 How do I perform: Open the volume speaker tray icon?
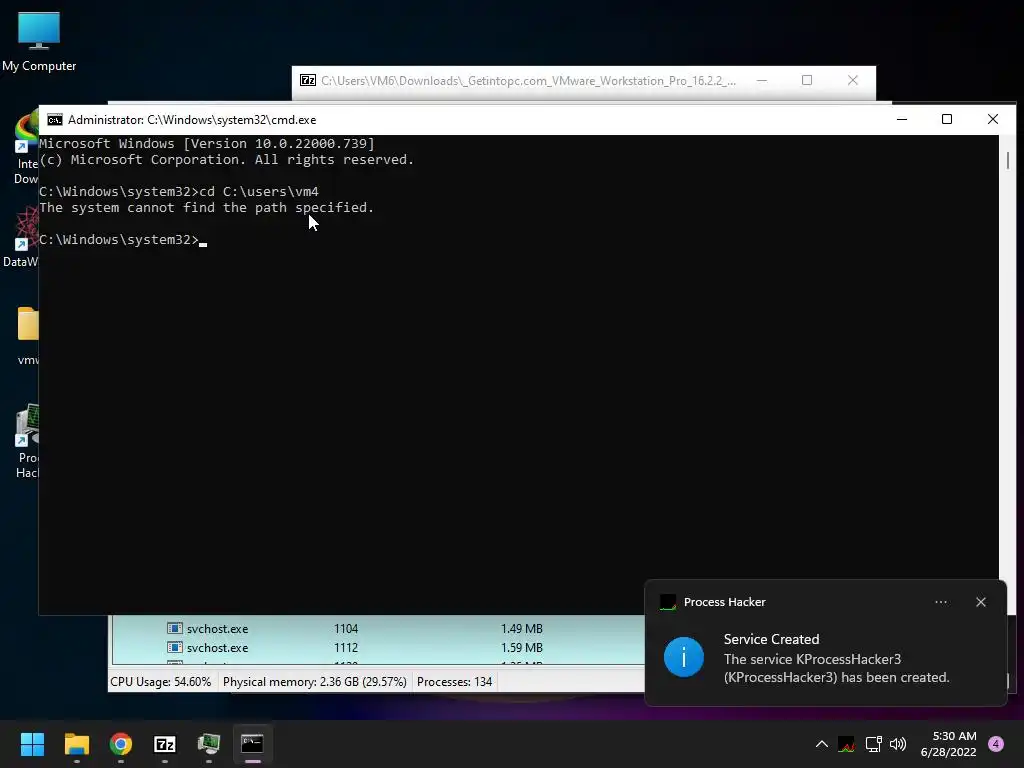click(x=898, y=744)
